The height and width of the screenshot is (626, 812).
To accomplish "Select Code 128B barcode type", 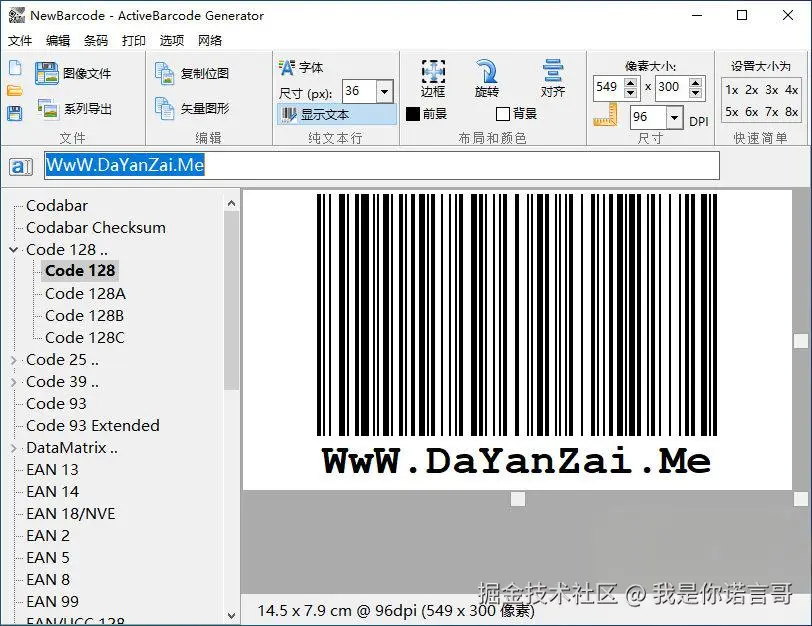I will 84,316.
